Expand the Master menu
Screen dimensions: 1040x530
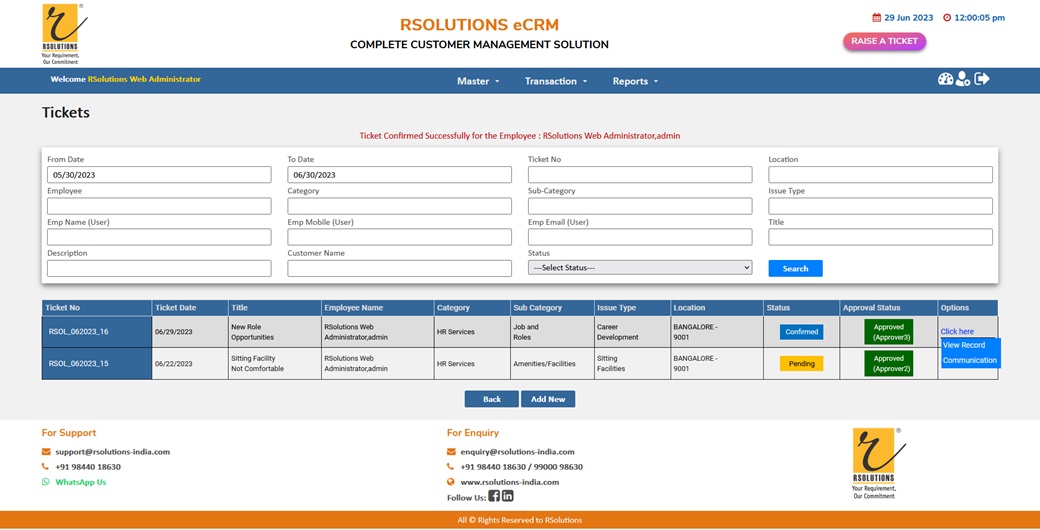coord(478,81)
